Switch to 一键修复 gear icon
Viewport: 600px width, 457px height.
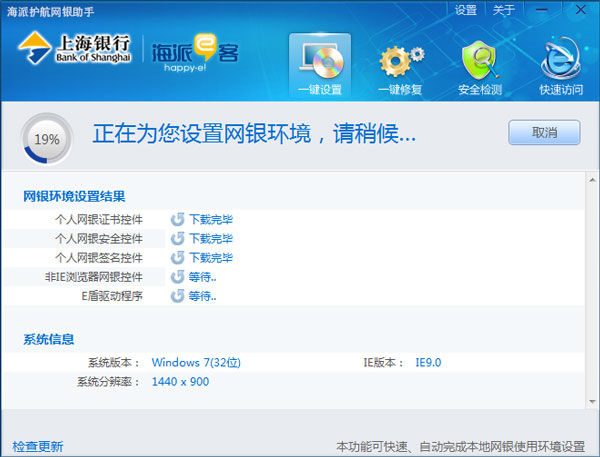click(x=400, y=67)
